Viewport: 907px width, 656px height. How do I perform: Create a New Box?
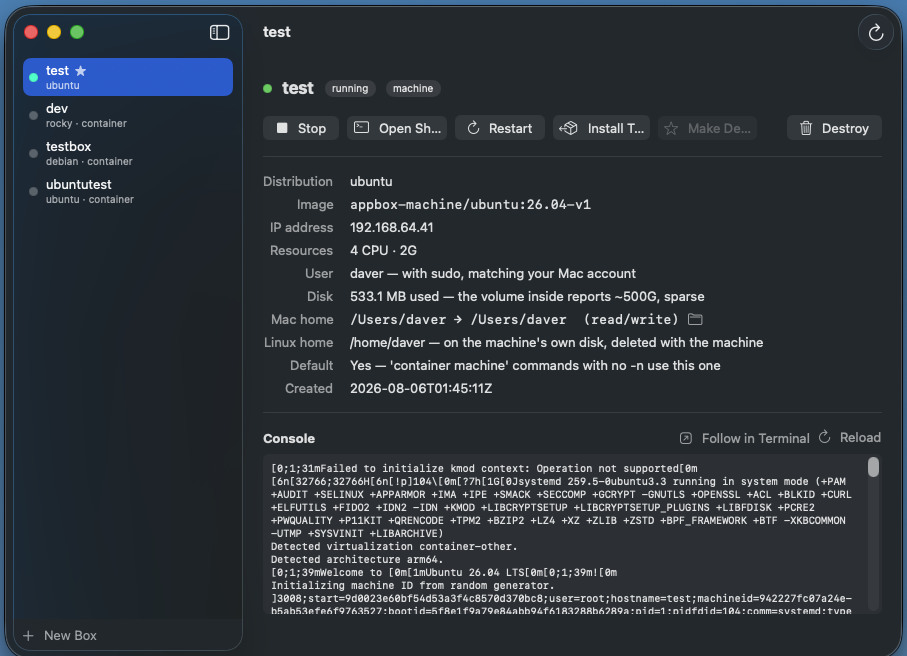coord(60,636)
